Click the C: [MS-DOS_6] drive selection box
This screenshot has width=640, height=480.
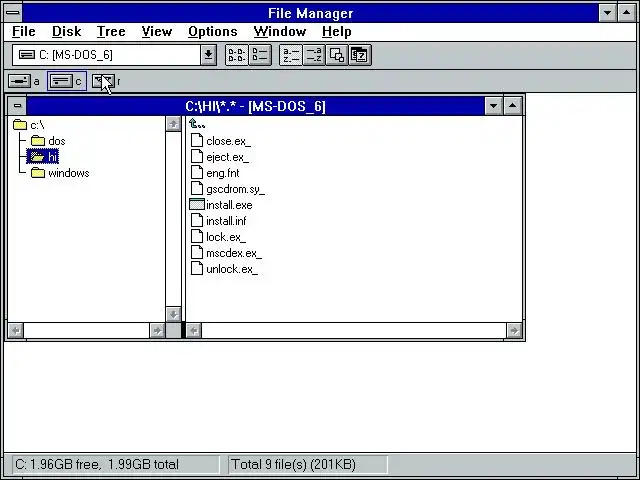point(107,55)
